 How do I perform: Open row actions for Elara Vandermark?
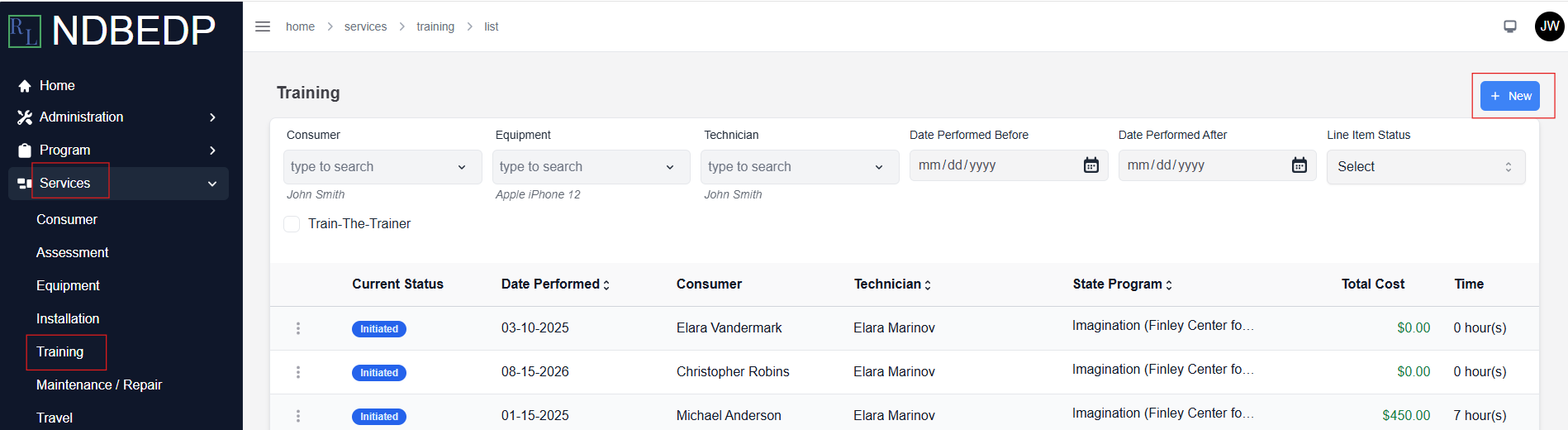(298, 328)
